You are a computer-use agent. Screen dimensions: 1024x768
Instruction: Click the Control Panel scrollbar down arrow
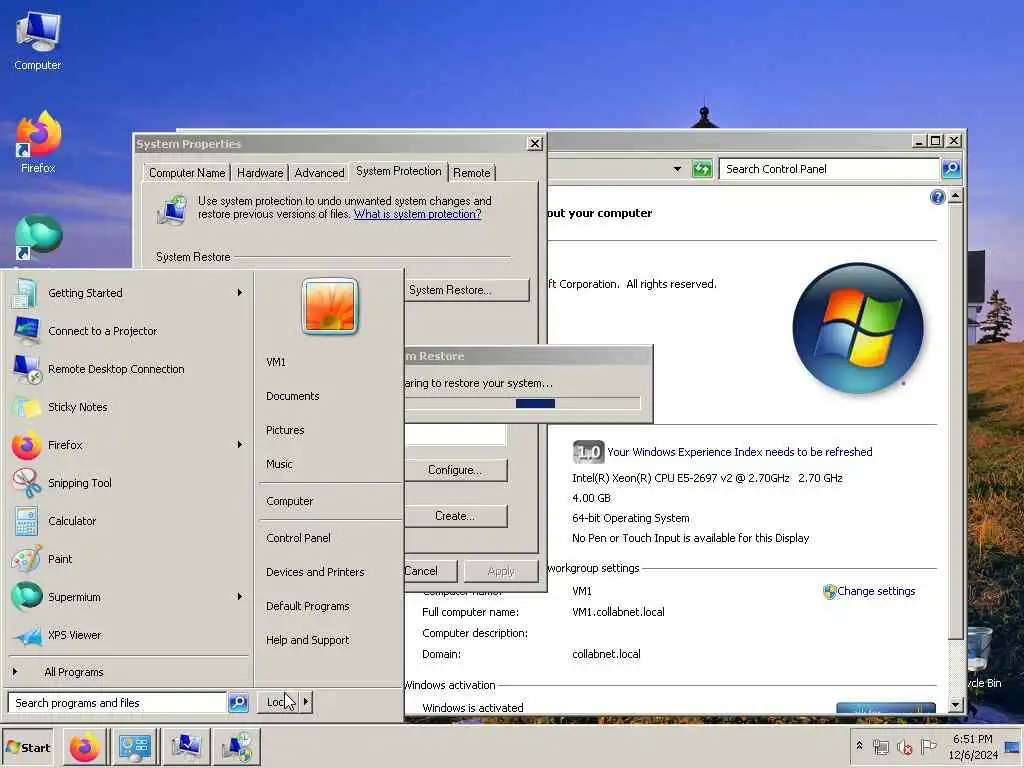tap(955, 705)
